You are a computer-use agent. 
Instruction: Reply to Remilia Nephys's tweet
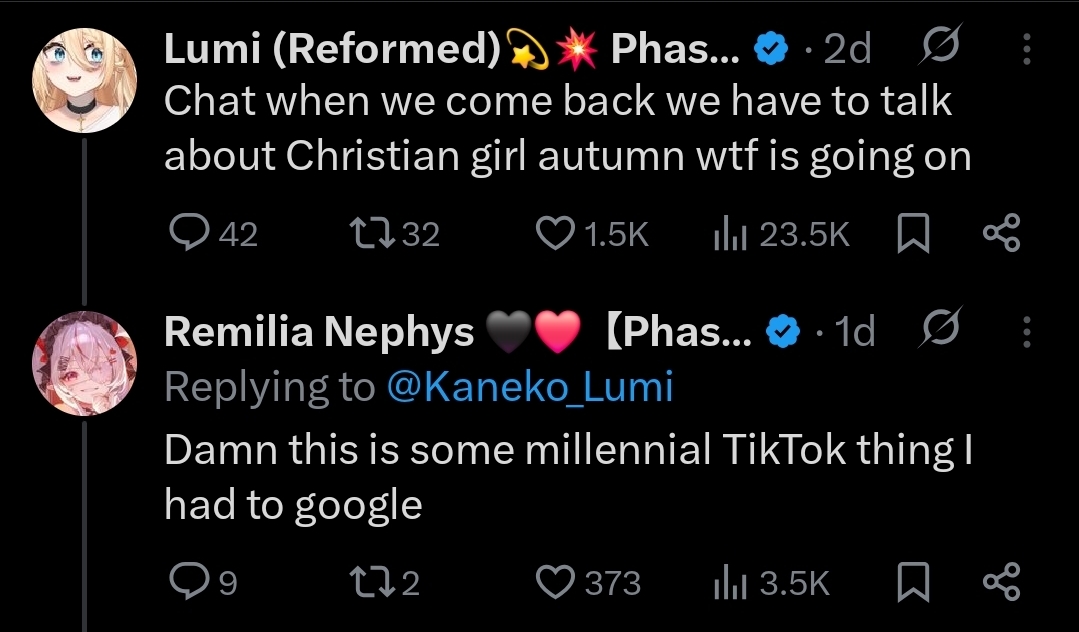[187, 582]
